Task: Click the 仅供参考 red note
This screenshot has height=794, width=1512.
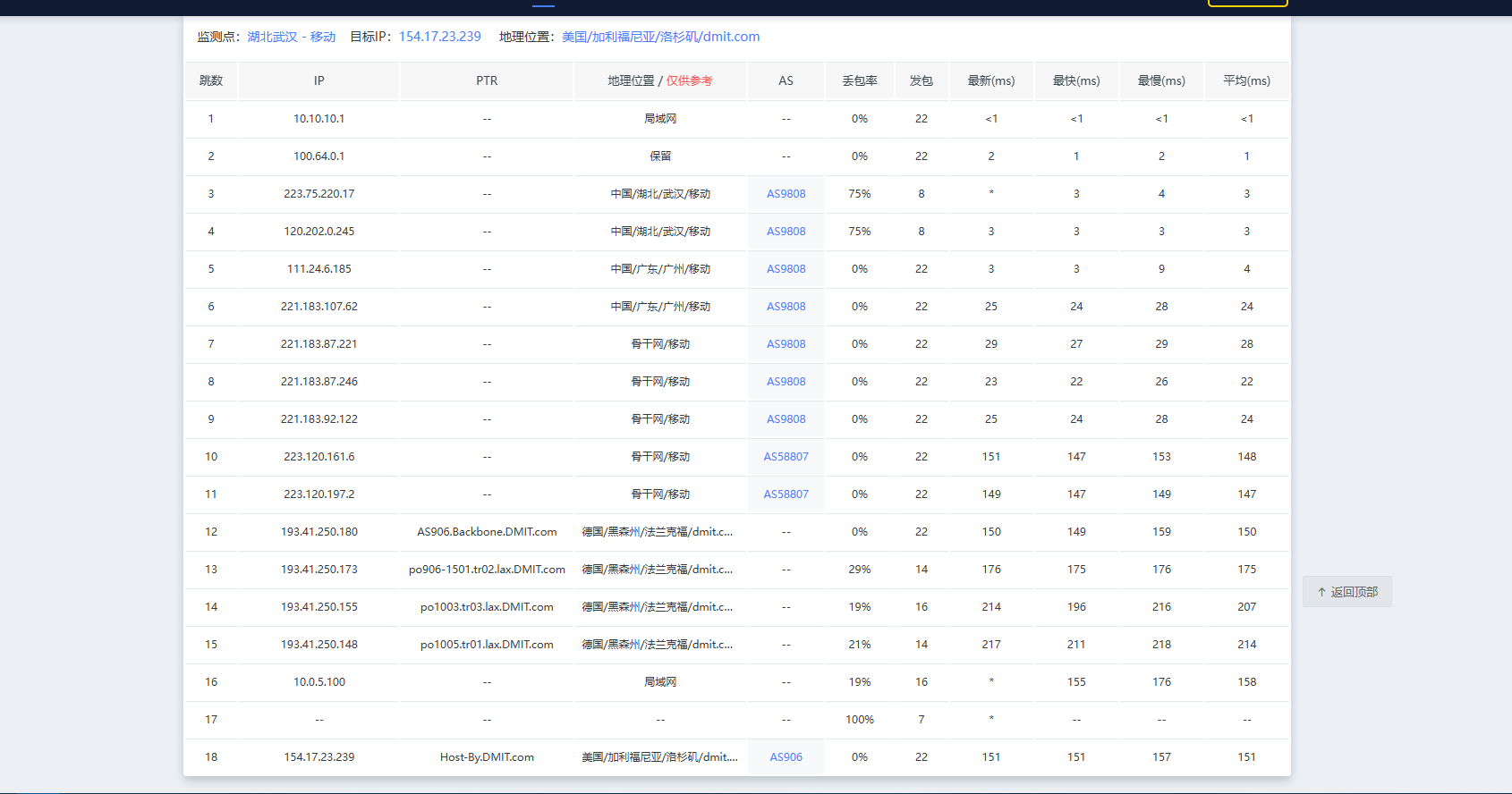Action: tap(690, 80)
